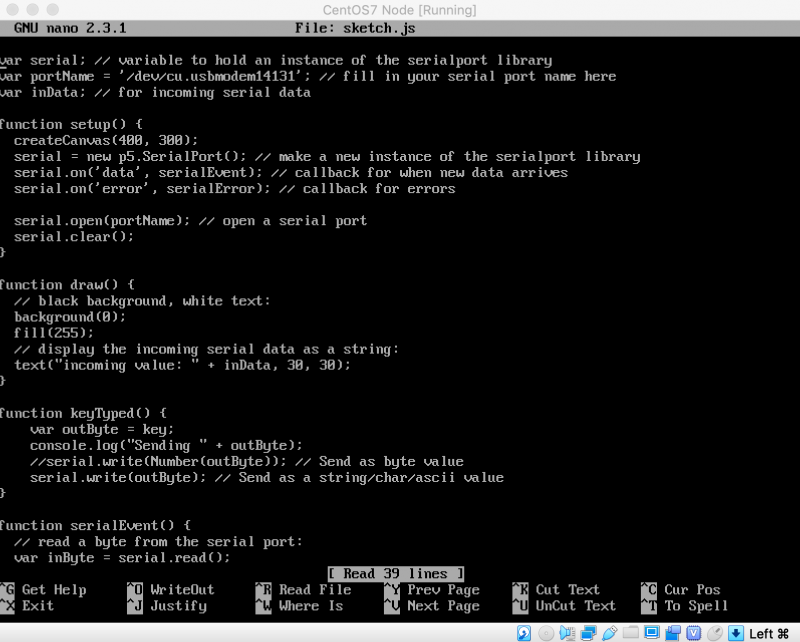Click the serial.on('data', serialEvent) line
Image resolution: width=800 pixels, height=642 pixels.
(291, 172)
